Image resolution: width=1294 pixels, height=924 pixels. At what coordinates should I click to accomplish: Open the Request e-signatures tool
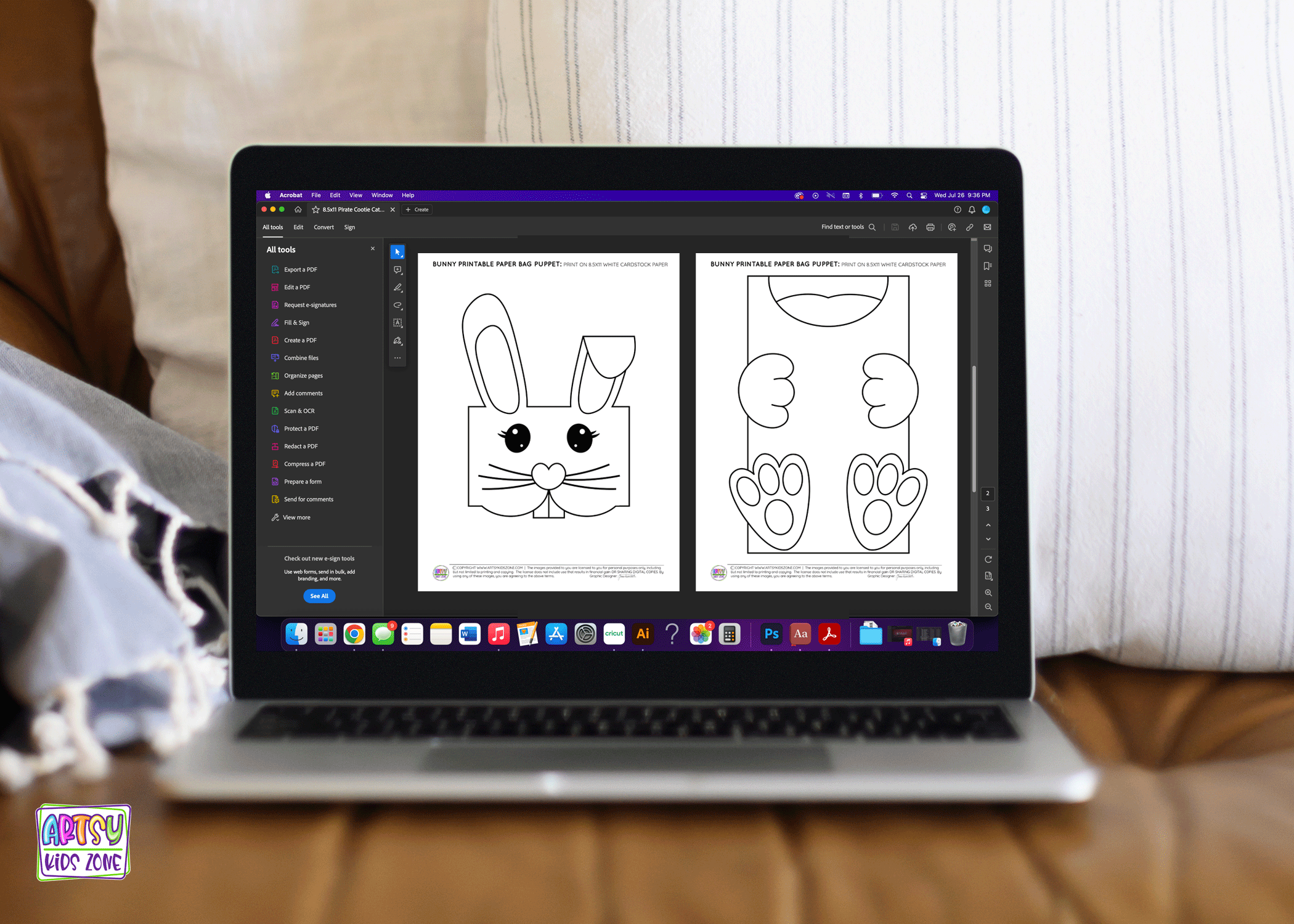pos(309,304)
